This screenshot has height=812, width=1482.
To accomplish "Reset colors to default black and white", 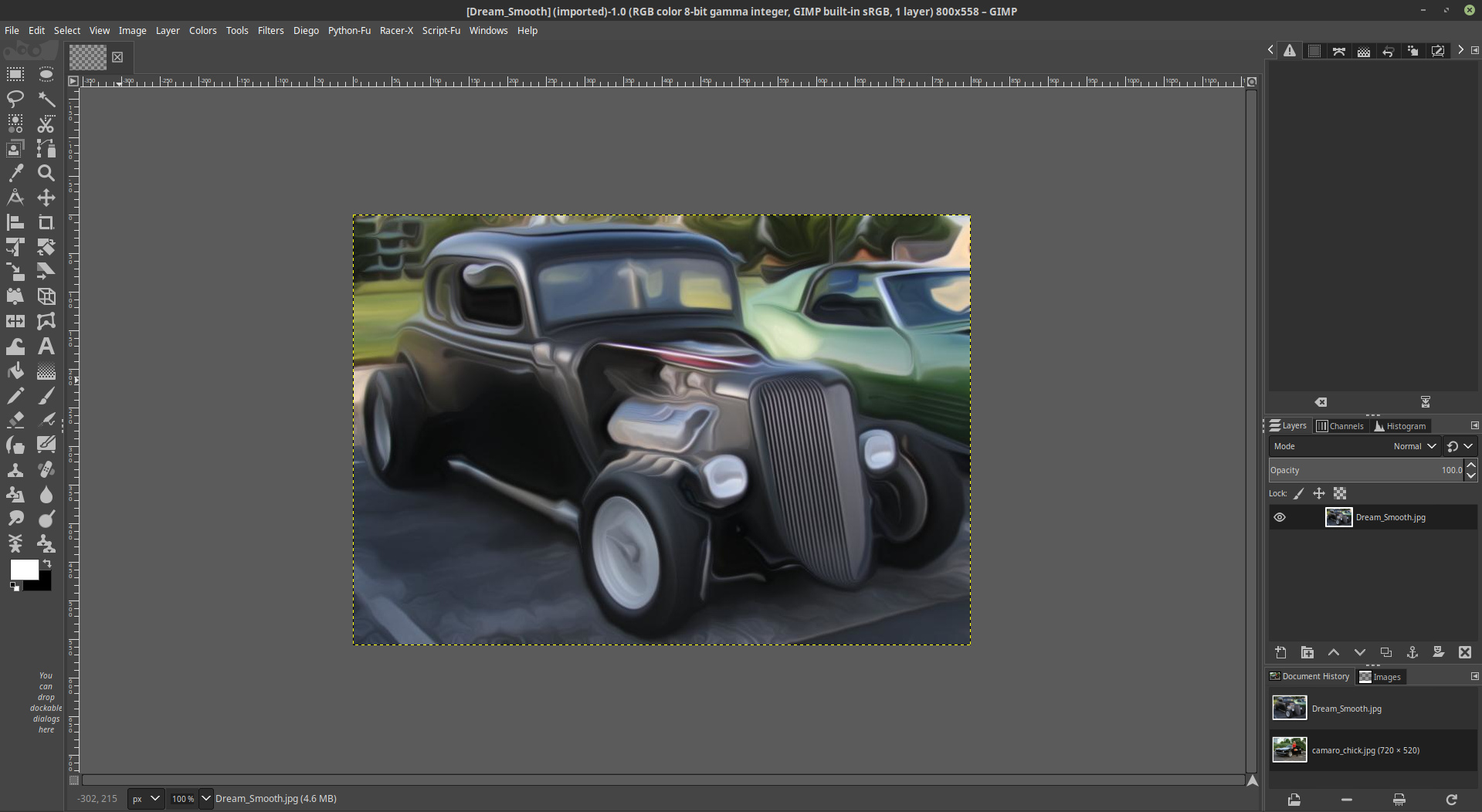I will [x=15, y=587].
